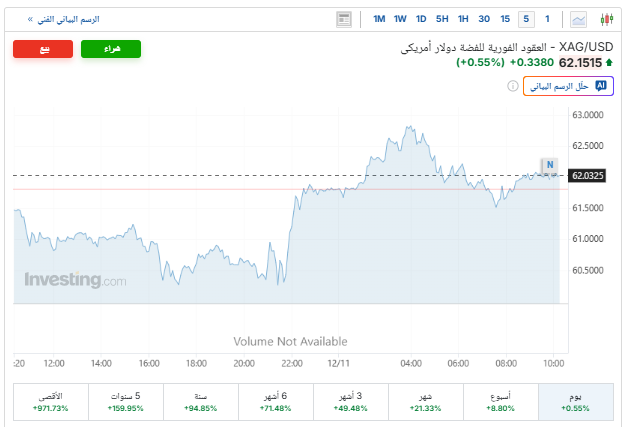Viewport: 628px width, 427px height.
Task: Click the N news marker on chart
Action: pos(549,164)
